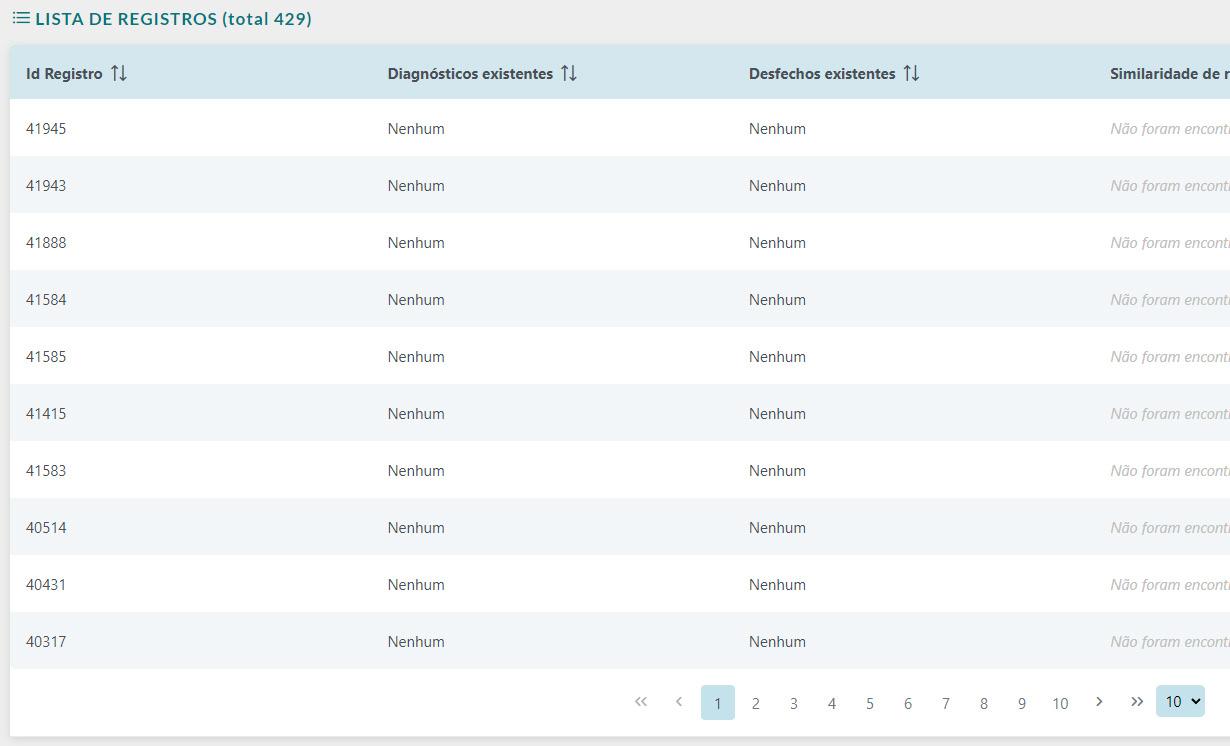Screen dimensions: 1230x746
Task: Select record row 41415
Action: pyautogui.click(x=620, y=413)
